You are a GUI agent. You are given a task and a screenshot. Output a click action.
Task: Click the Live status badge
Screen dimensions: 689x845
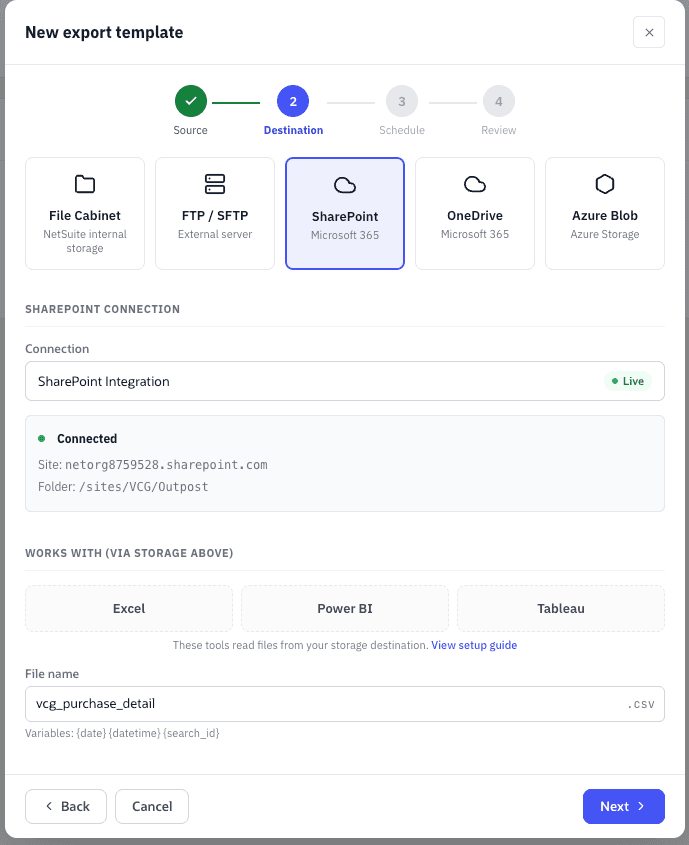tap(628, 381)
